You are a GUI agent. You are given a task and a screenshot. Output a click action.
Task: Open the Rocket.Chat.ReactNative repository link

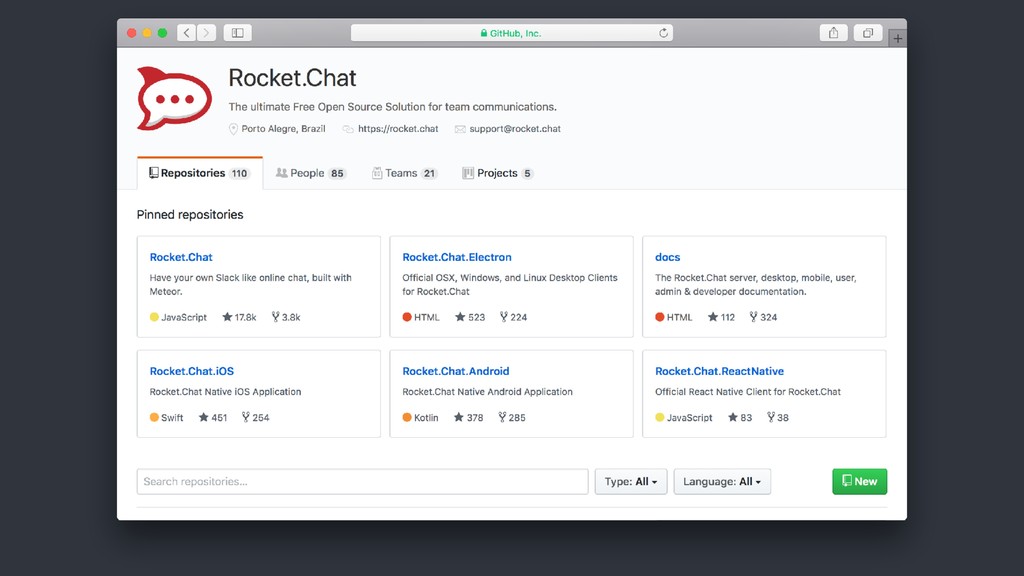720,371
